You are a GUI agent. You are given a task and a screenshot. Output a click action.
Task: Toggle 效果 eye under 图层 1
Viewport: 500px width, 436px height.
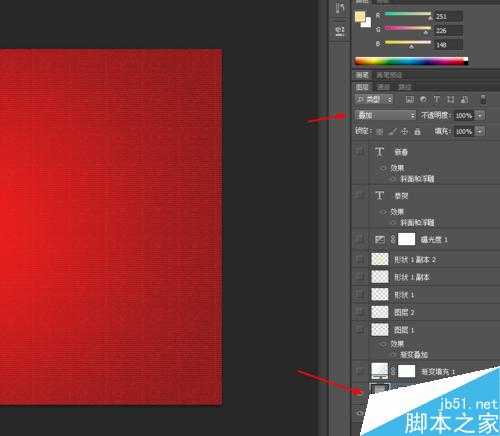click(383, 344)
